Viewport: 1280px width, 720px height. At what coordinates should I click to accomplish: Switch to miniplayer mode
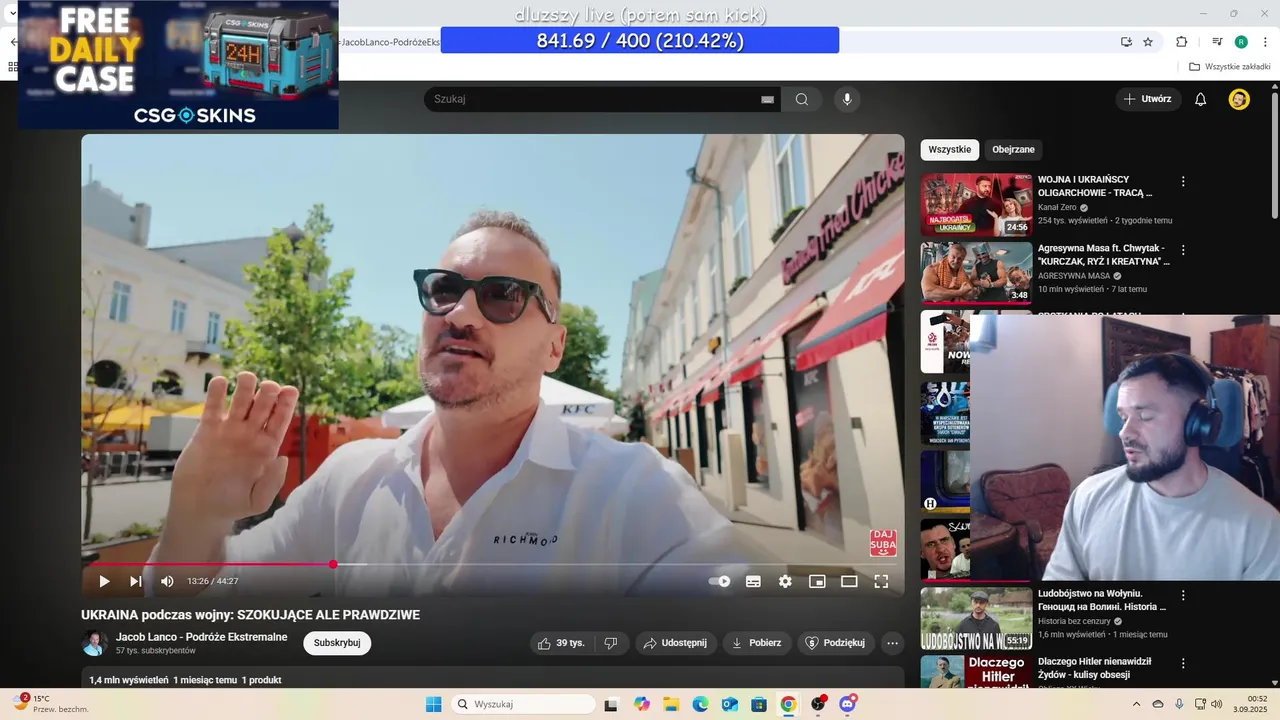(x=817, y=581)
